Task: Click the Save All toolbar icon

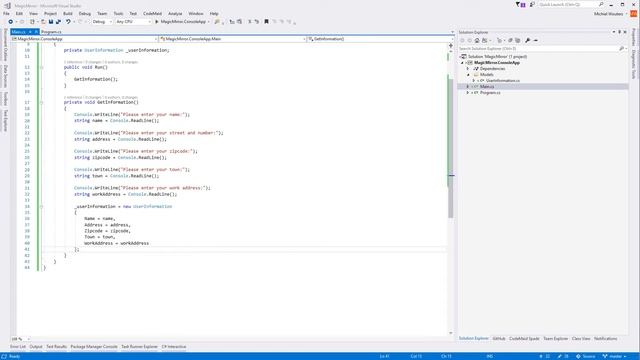Action: [x=58, y=22]
